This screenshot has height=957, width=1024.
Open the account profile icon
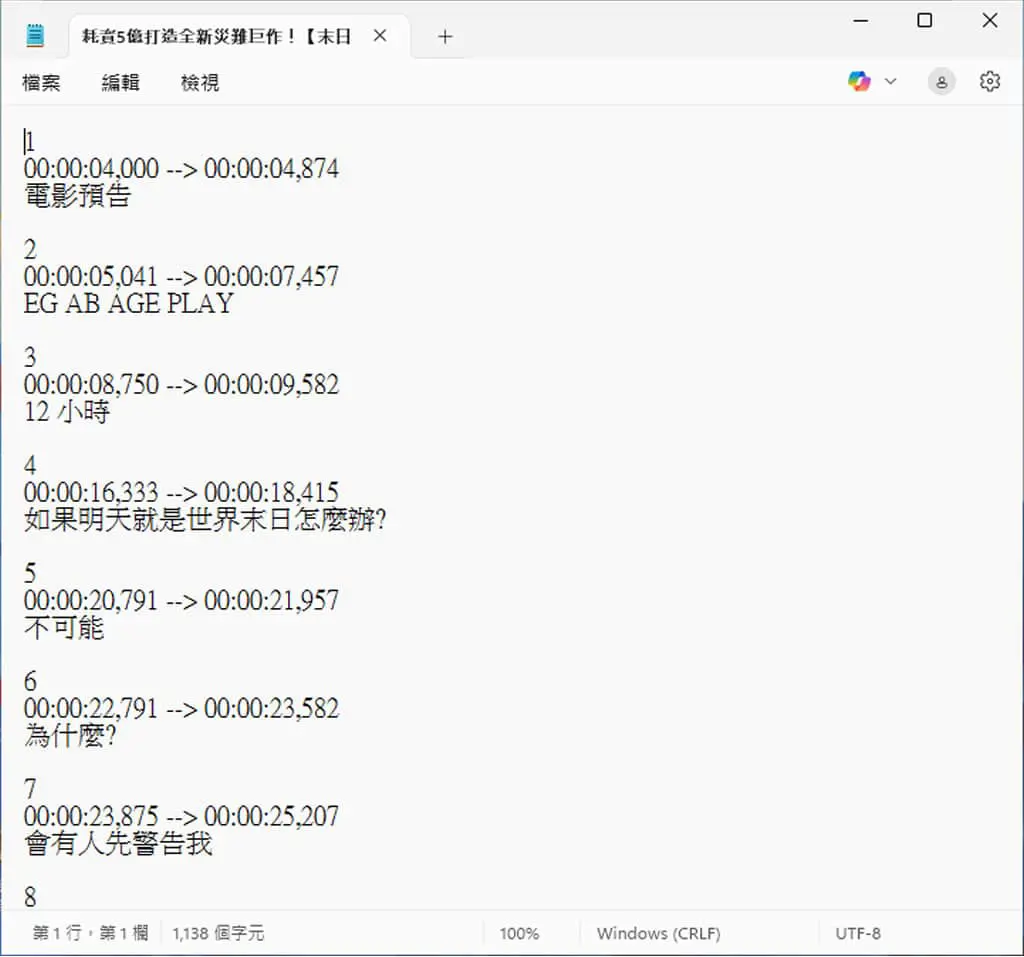click(x=941, y=82)
